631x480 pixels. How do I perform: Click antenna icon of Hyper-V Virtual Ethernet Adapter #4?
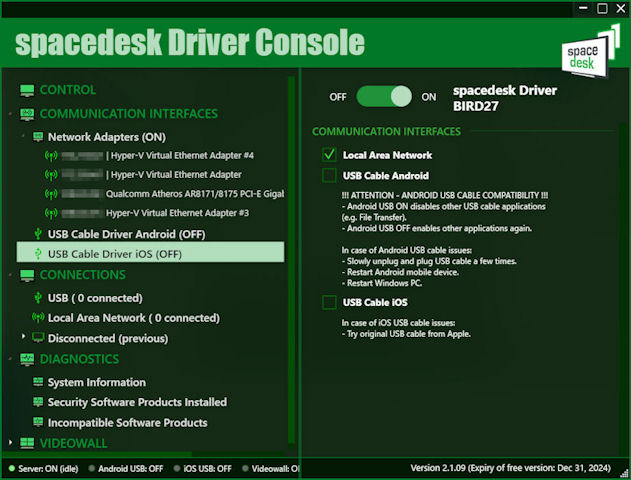(51, 155)
